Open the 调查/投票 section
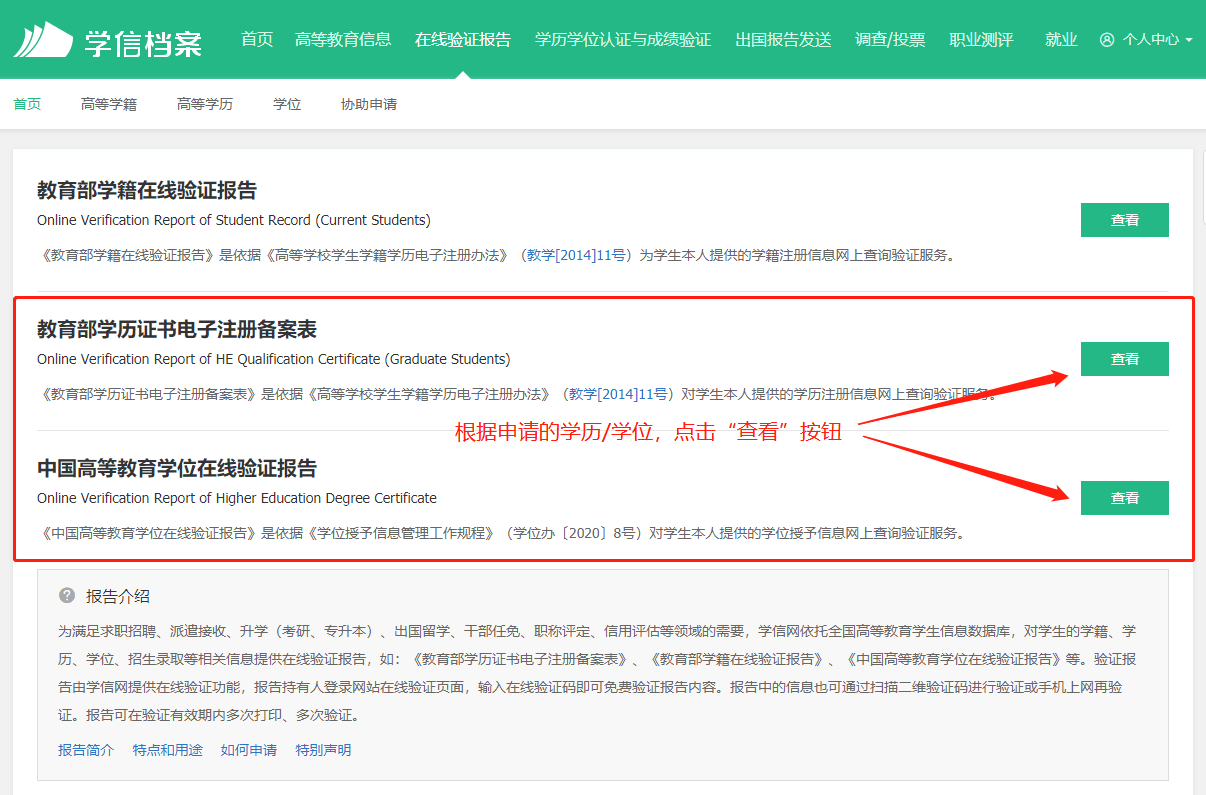 890,39
